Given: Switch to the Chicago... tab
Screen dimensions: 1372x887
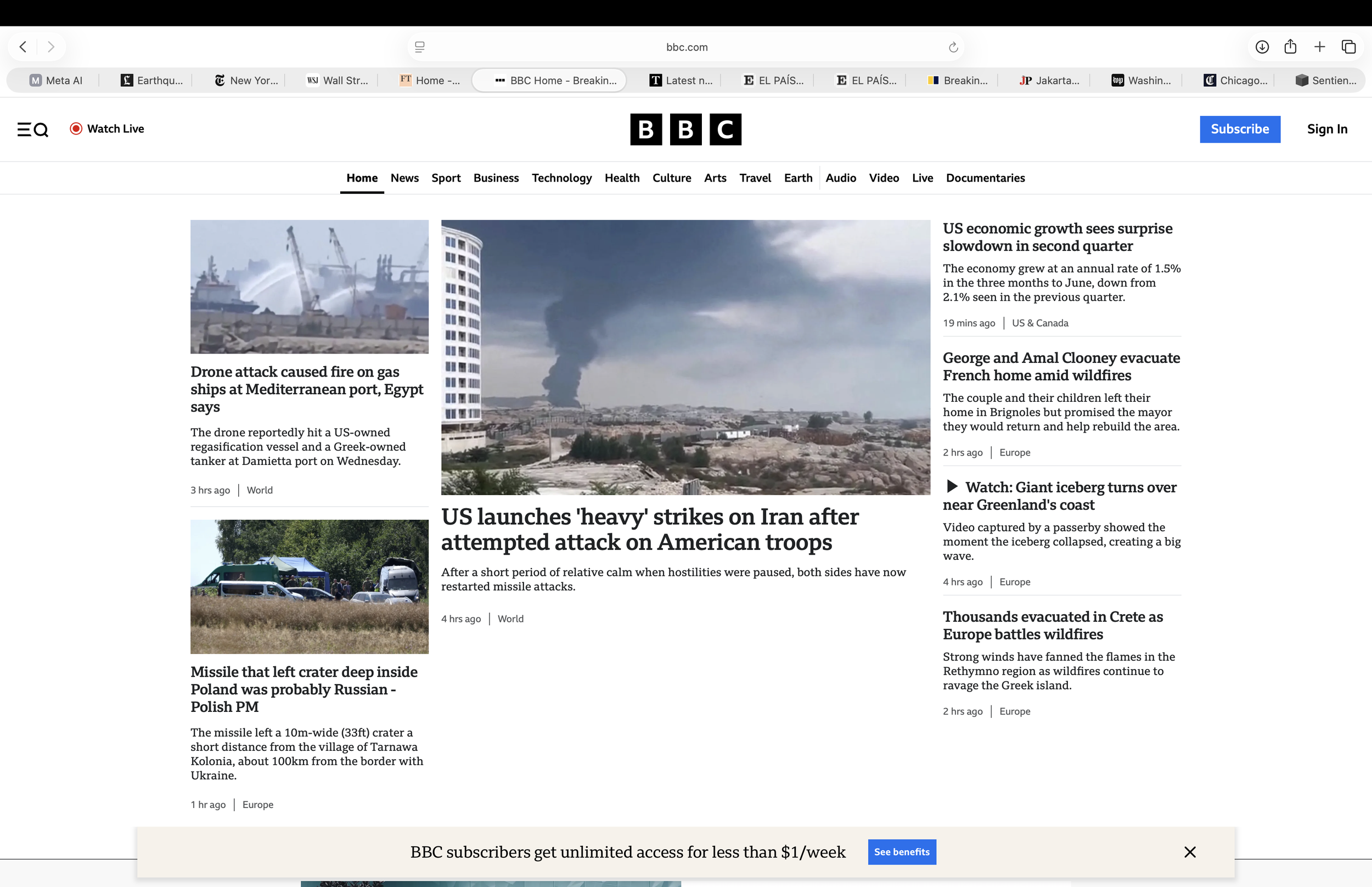Looking at the screenshot, I should [x=1235, y=80].
